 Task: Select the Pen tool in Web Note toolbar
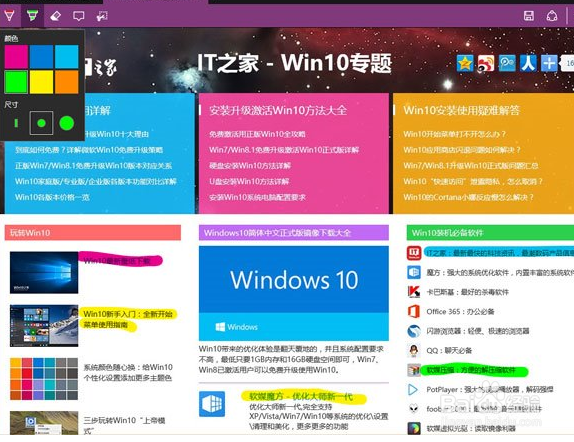(x=9, y=16)
